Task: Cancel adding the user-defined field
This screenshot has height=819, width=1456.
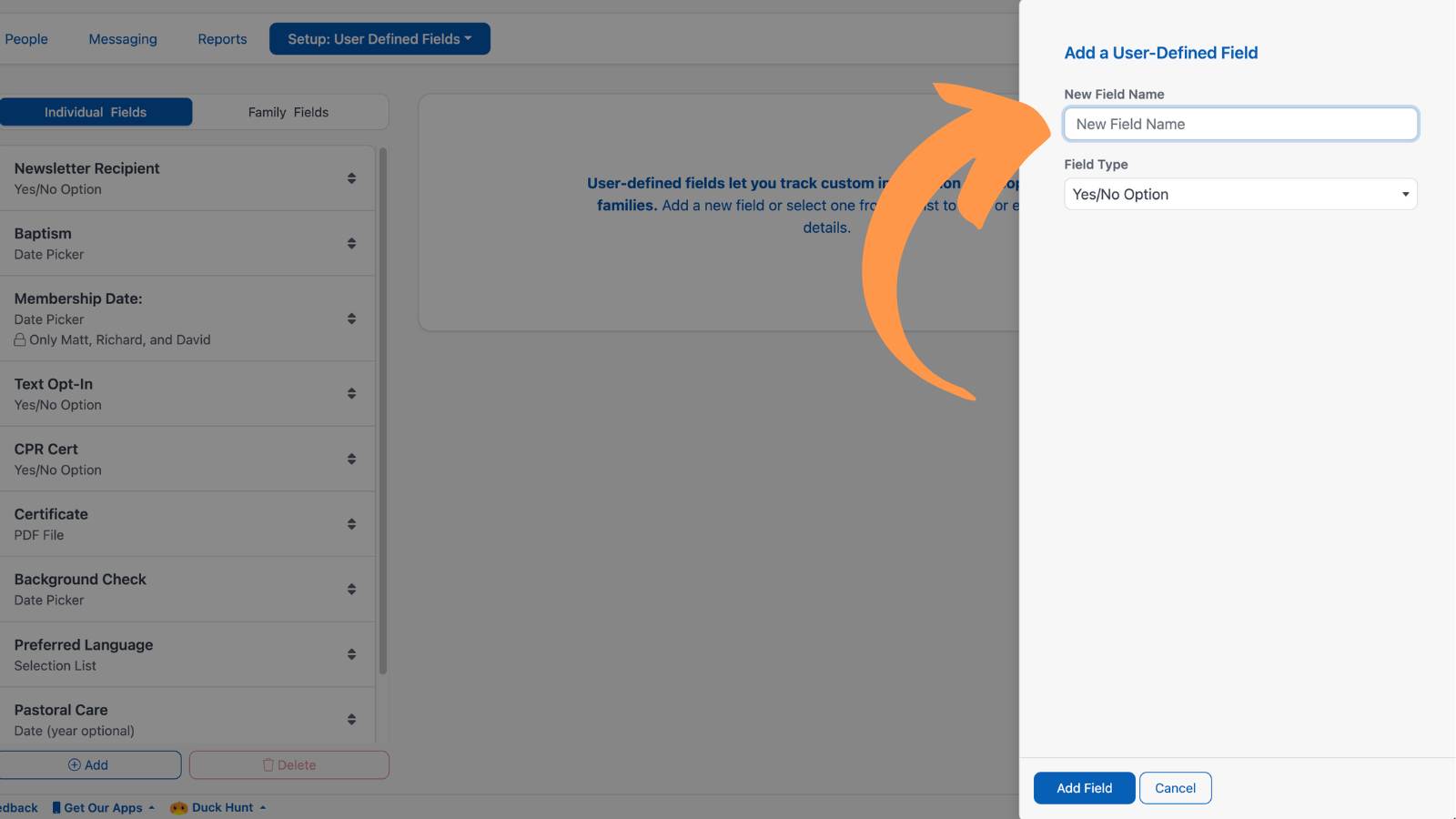Action: tap(1175, 788)
